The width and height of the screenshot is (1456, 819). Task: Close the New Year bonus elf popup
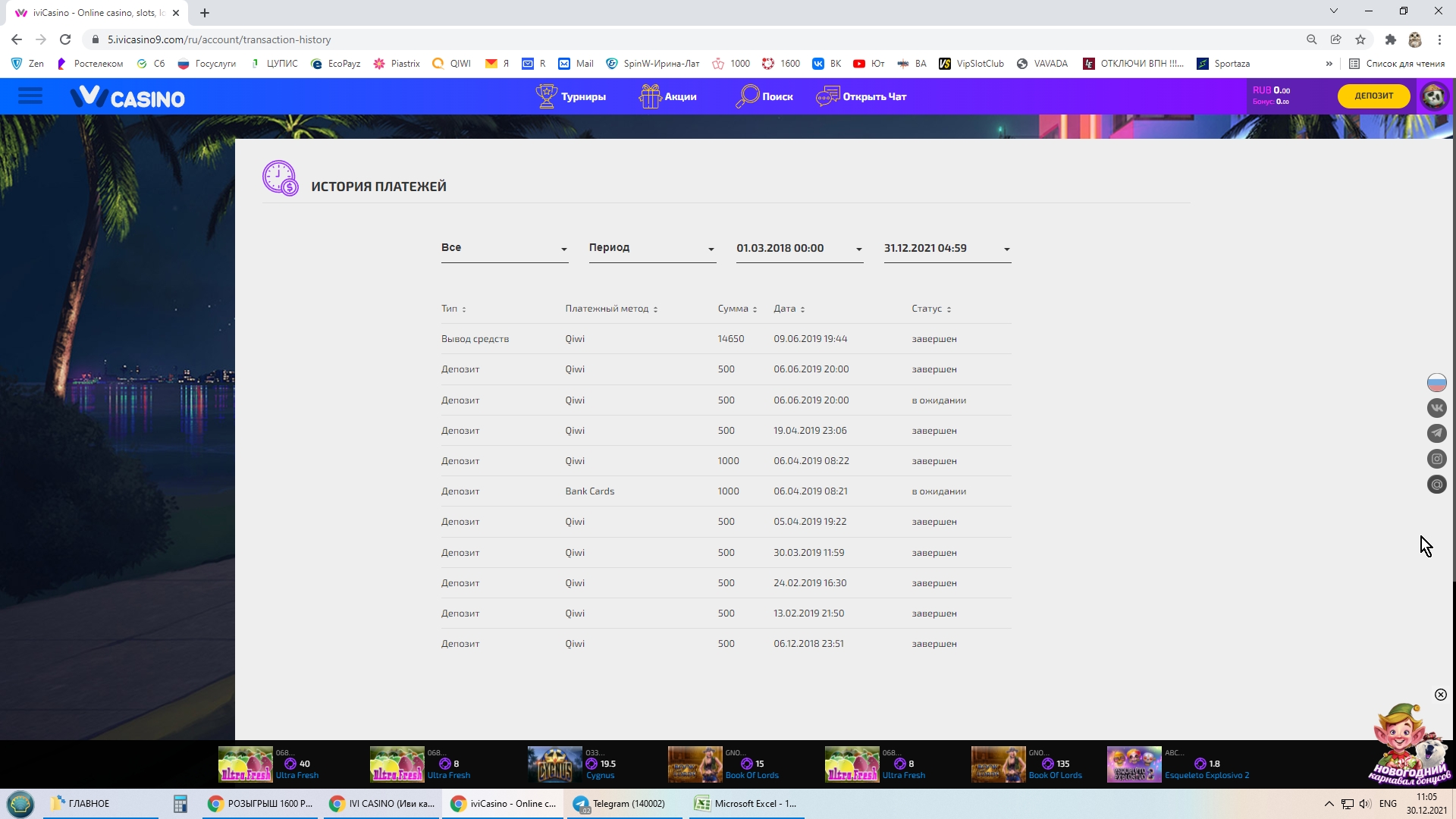coord(1440,695)
